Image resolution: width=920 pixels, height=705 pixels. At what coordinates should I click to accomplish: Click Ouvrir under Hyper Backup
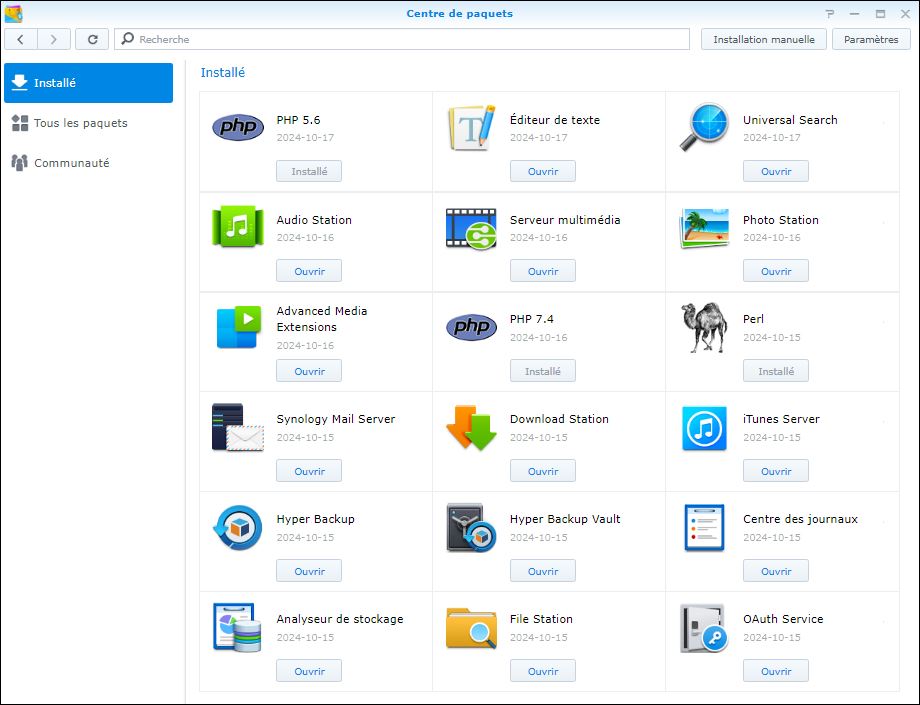pos(309,571)
